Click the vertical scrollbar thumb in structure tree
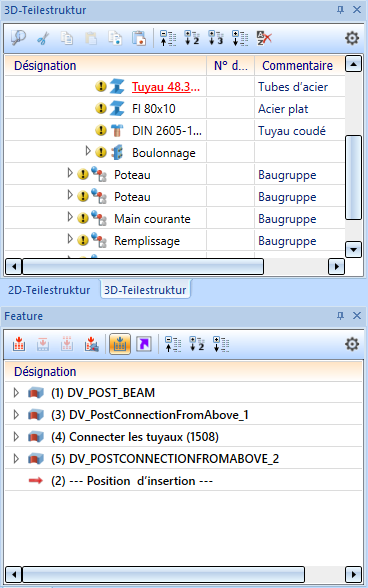368x588 pixels. tap(353, 177)
